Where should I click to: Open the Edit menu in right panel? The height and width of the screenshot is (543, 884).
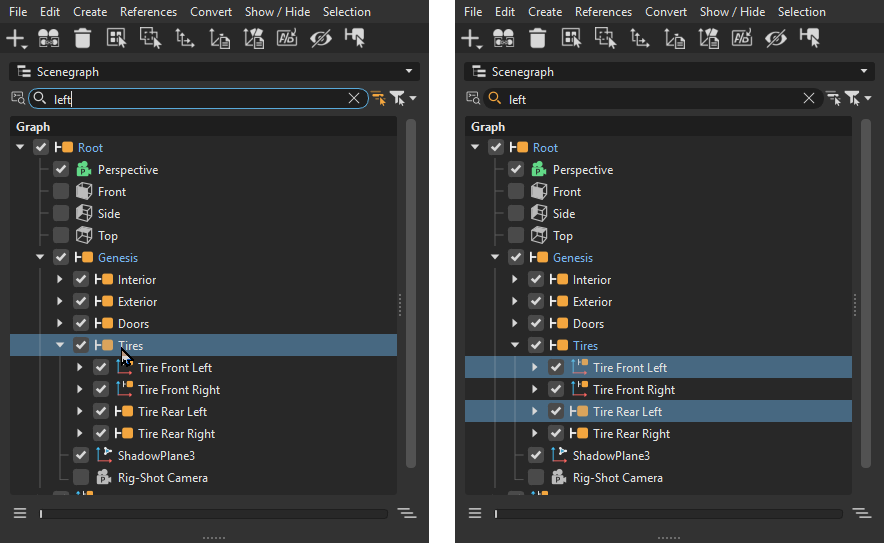(505, 12)
